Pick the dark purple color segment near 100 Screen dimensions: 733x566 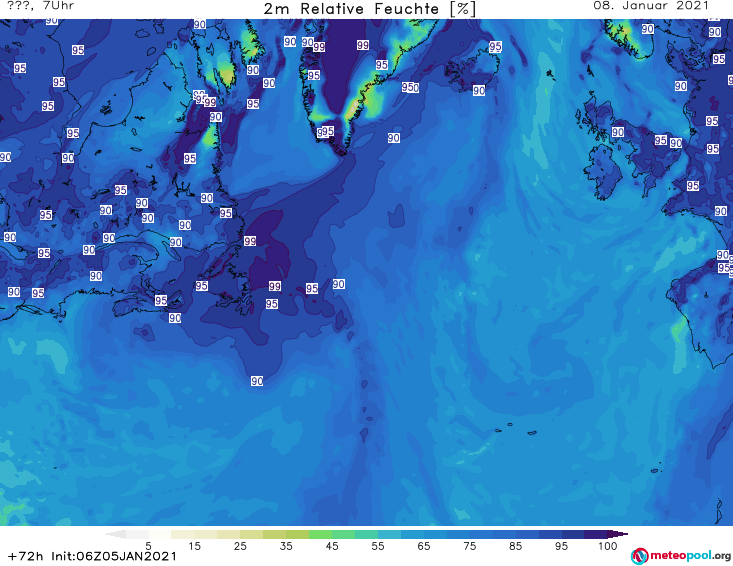(596, 534)
